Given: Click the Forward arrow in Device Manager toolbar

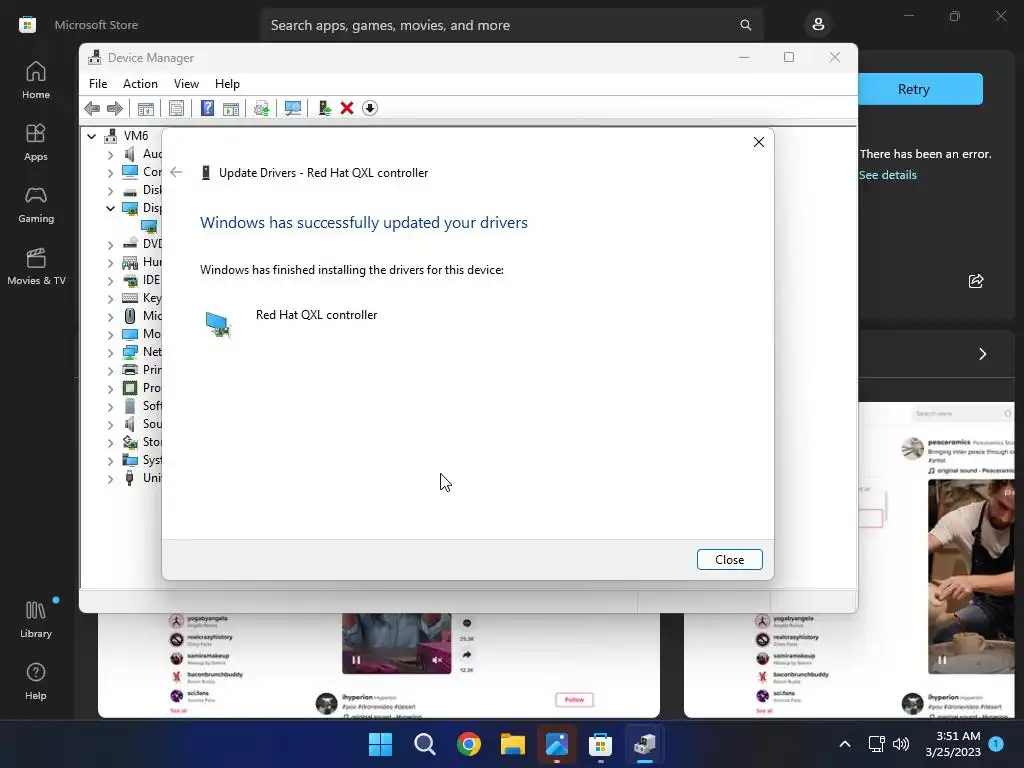Looking at the screenshot, I should 114,108.
